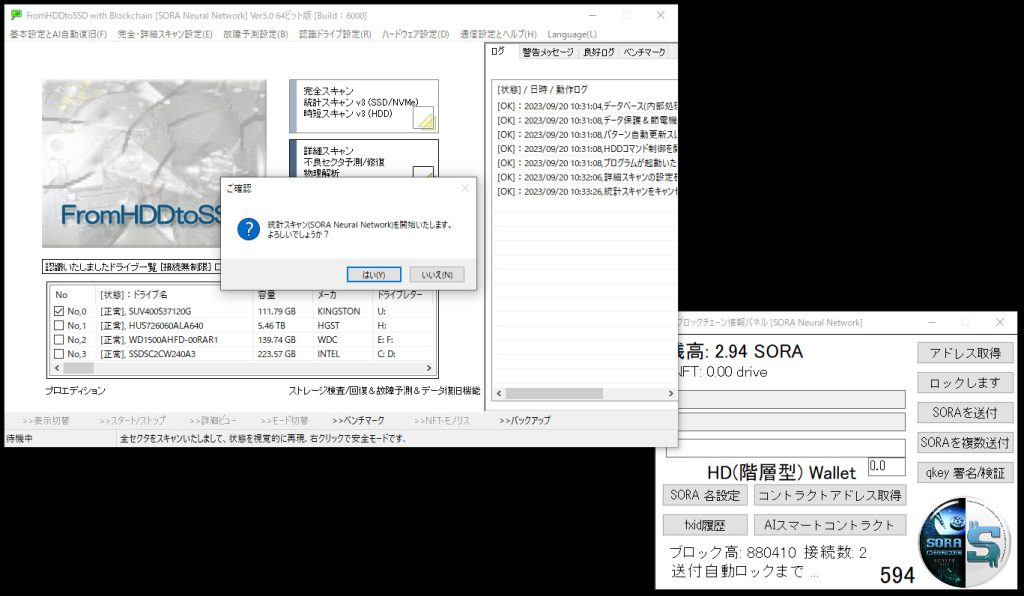Screen dimensions: 1024x596
Task: Click the blue question mark icon in the dialog
Action: tap(248, 229)
